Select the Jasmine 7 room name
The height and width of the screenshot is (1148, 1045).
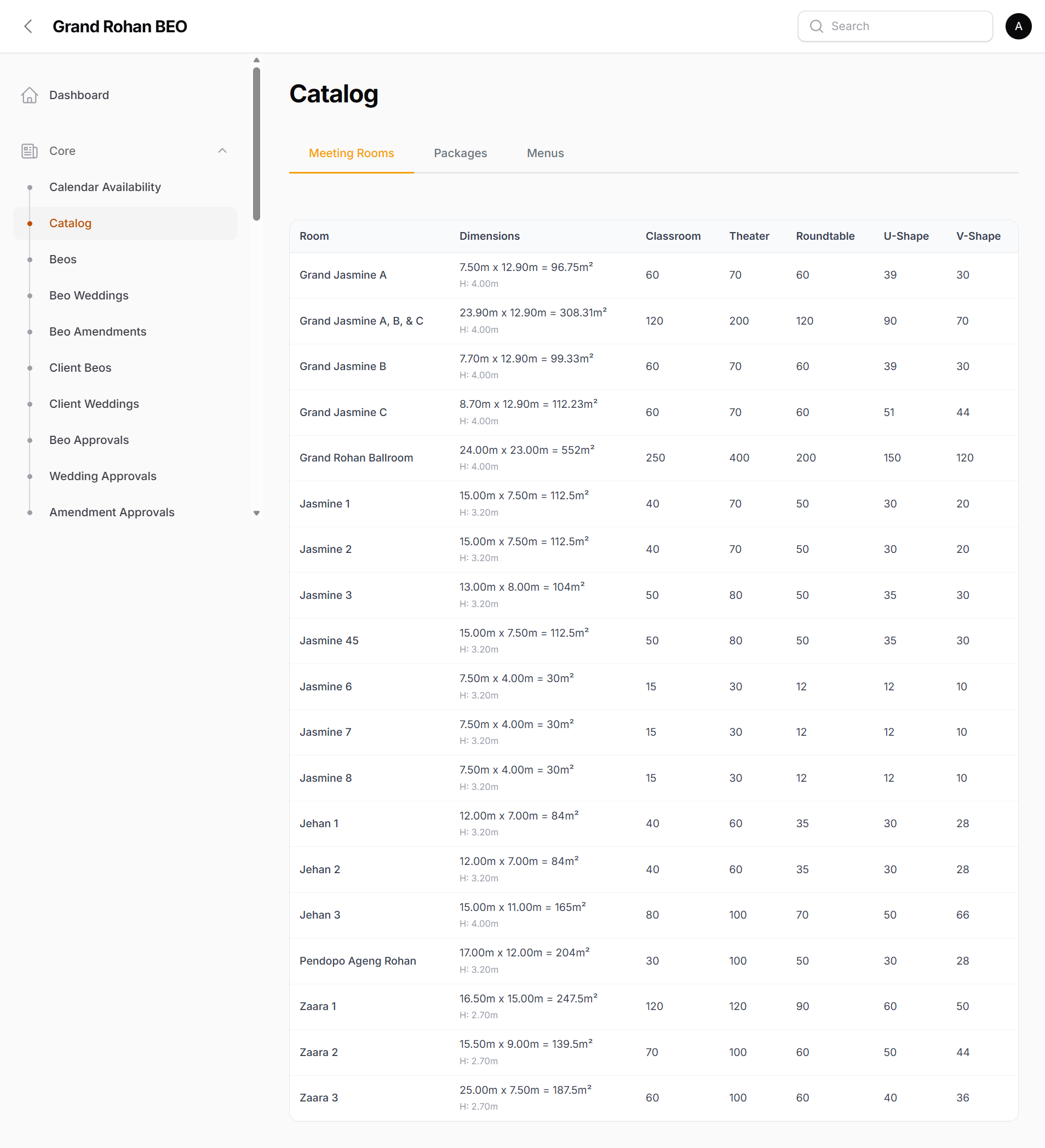(x=325, y=732)
